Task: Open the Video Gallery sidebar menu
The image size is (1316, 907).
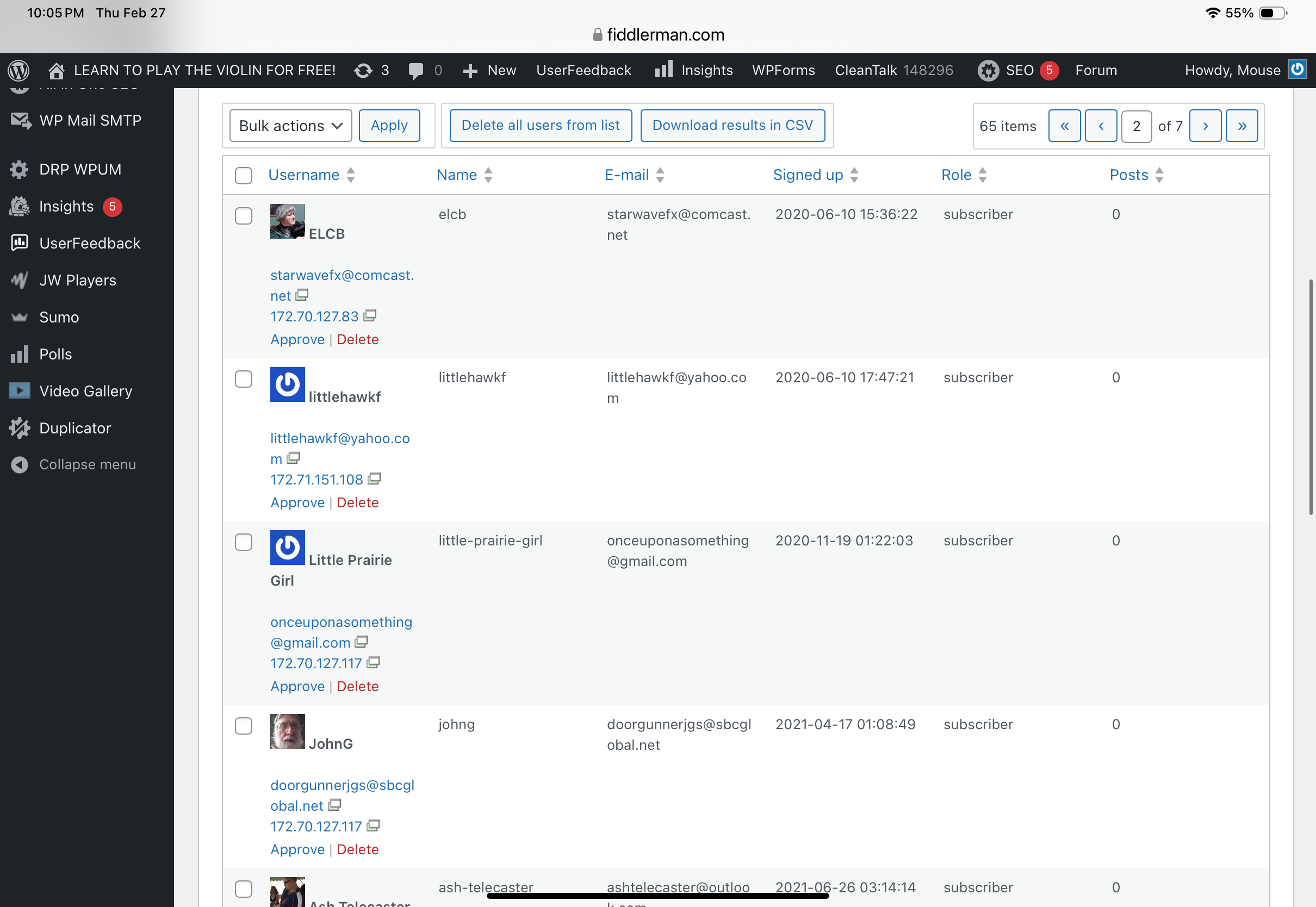Action: click(x=87, y=391)
